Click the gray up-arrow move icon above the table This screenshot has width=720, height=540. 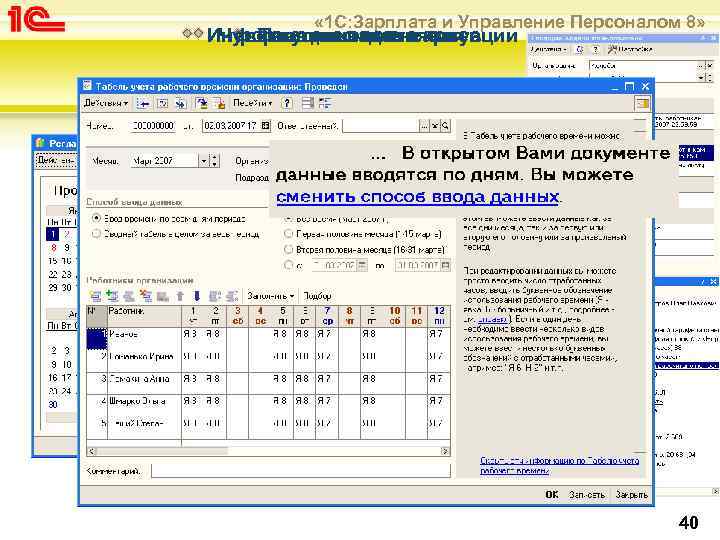click(180, 296)
